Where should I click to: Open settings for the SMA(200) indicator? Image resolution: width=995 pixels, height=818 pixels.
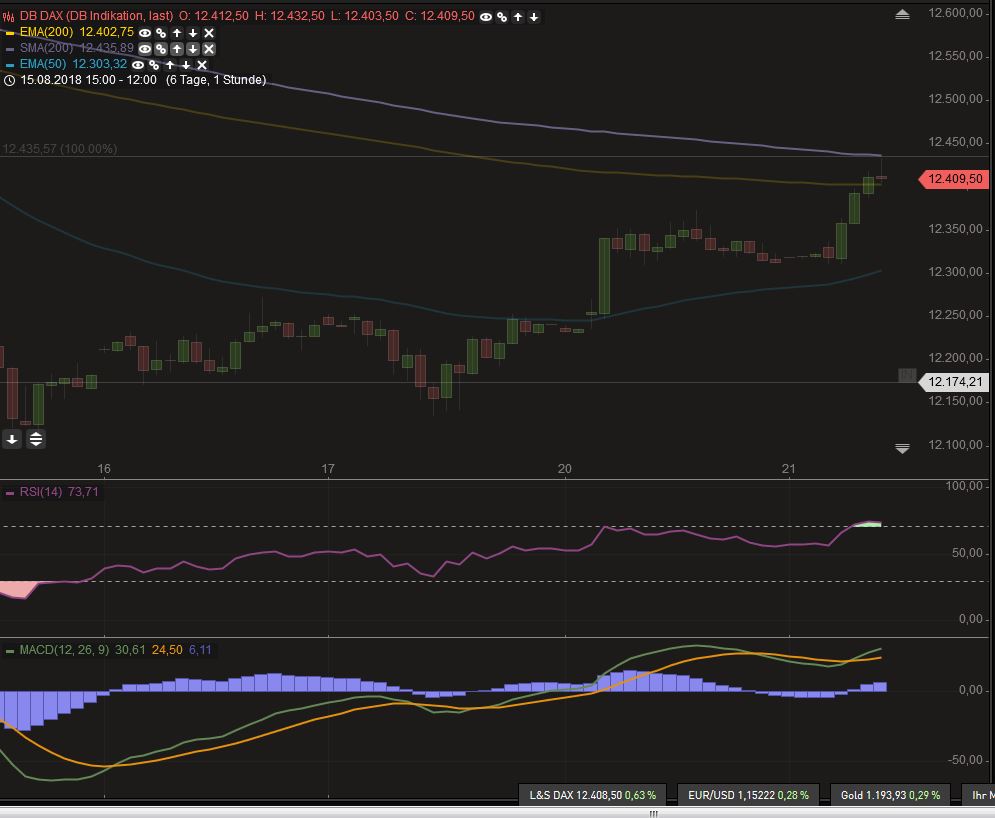[160, 48]
